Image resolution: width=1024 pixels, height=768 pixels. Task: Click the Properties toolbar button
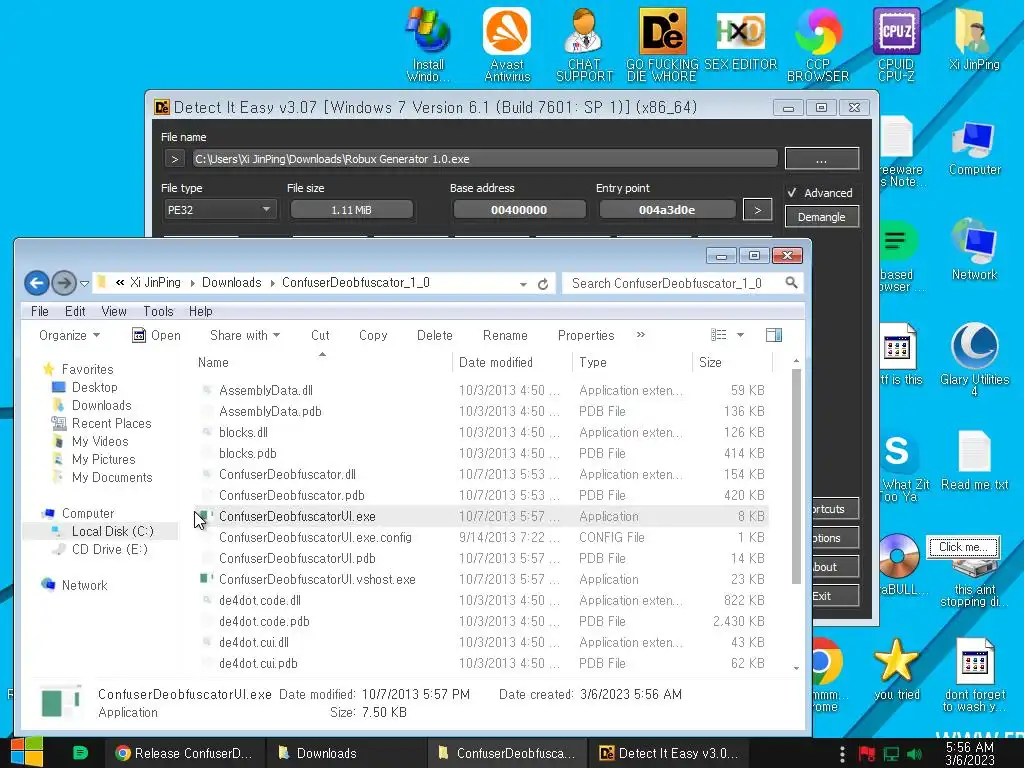[586, 335]
